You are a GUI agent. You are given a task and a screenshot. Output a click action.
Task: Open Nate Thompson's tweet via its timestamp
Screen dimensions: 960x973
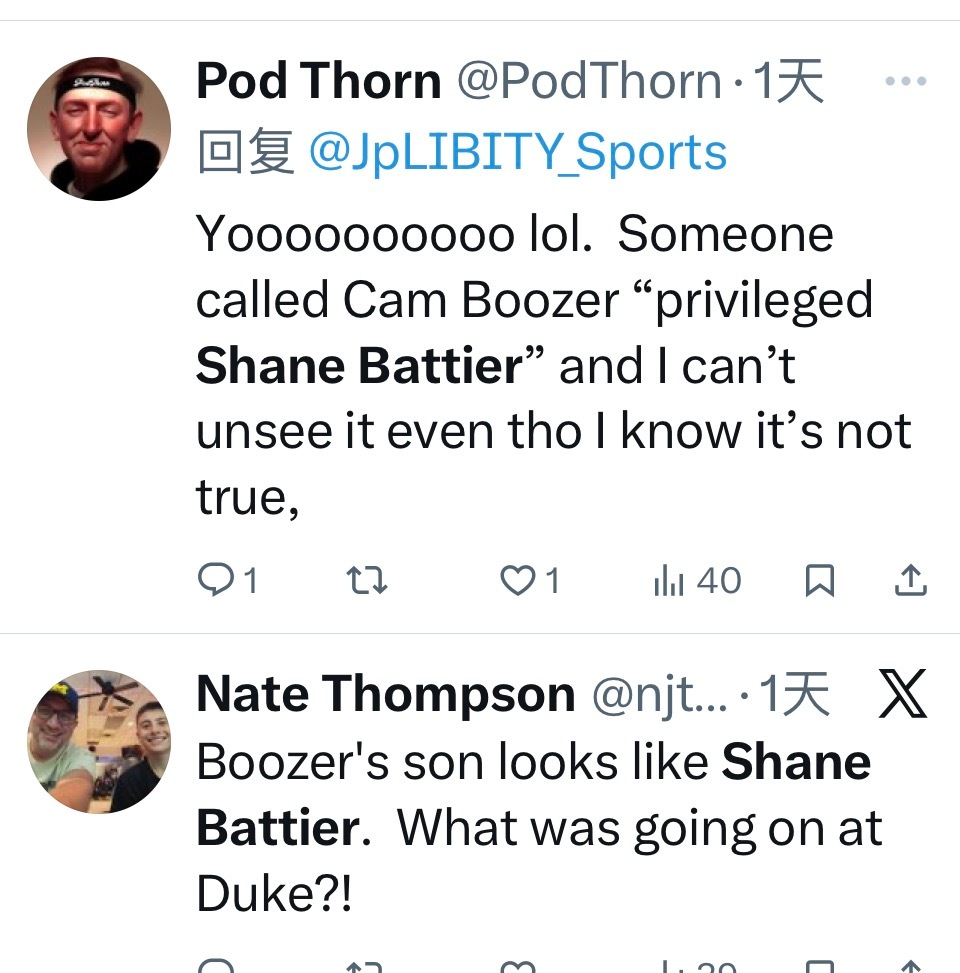(794, 695)
